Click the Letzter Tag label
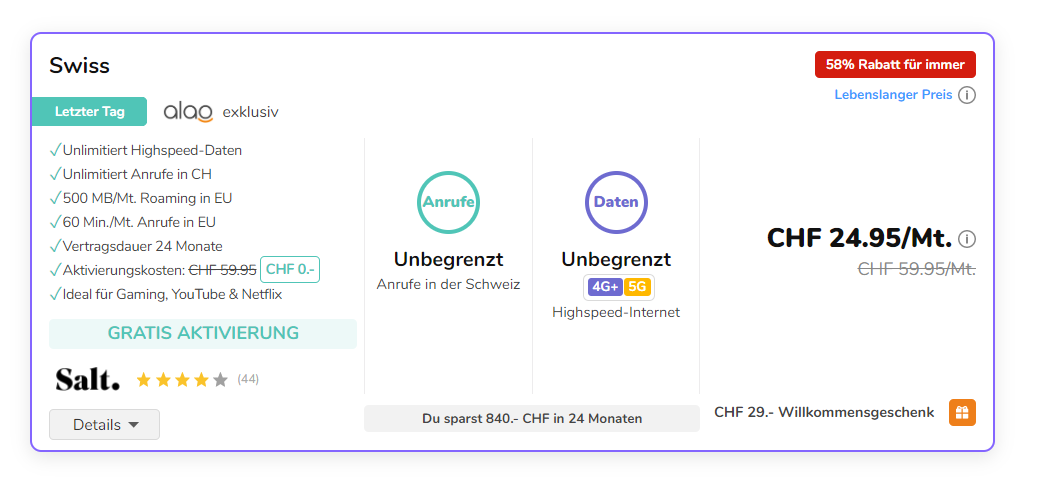Screen dimensions: 1038x482 (x=89, y=111)
